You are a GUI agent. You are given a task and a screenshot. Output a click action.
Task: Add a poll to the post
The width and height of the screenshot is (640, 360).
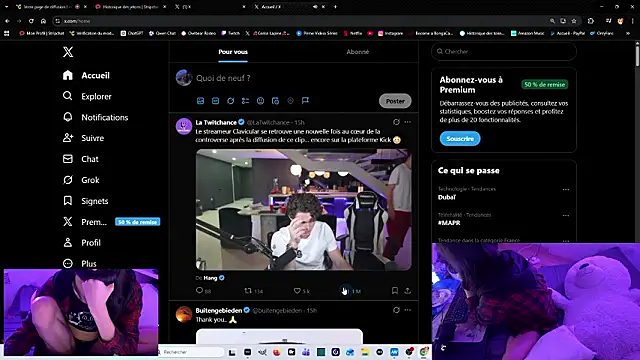(245, 101)
